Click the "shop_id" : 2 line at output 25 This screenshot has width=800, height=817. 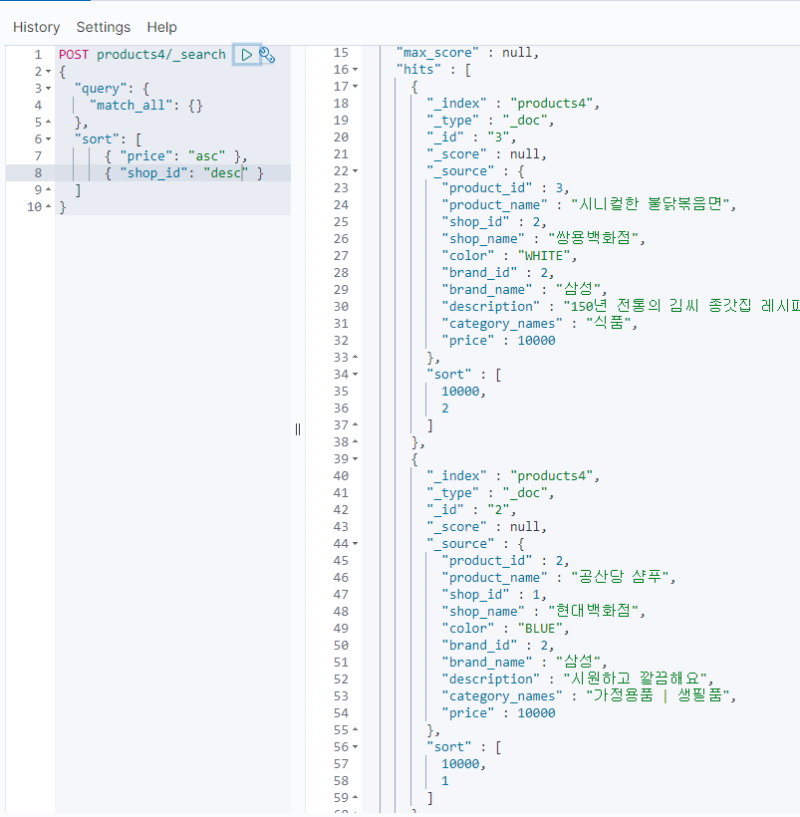coord(494,222)
